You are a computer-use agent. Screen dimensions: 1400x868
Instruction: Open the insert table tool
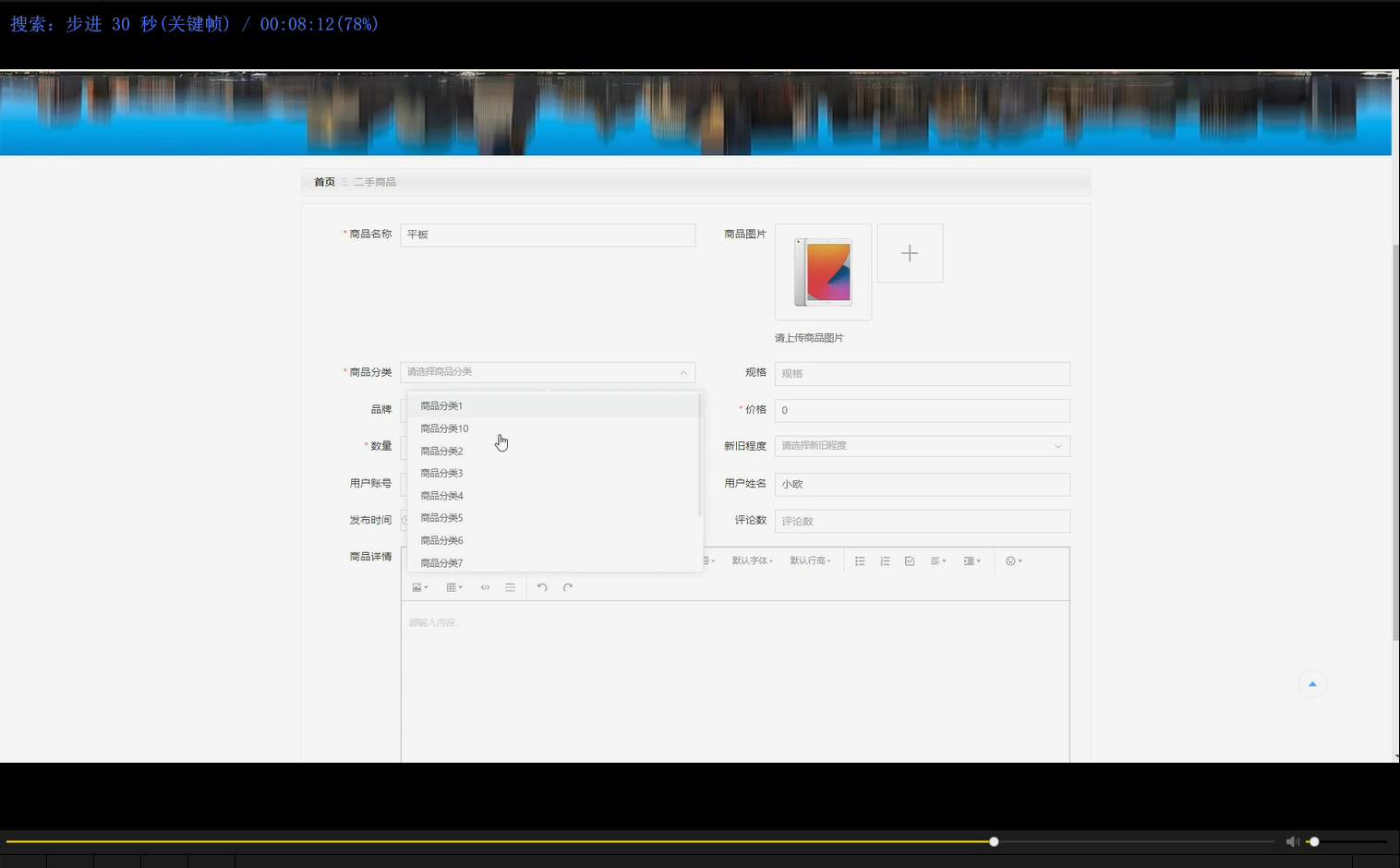click(453, 587)
